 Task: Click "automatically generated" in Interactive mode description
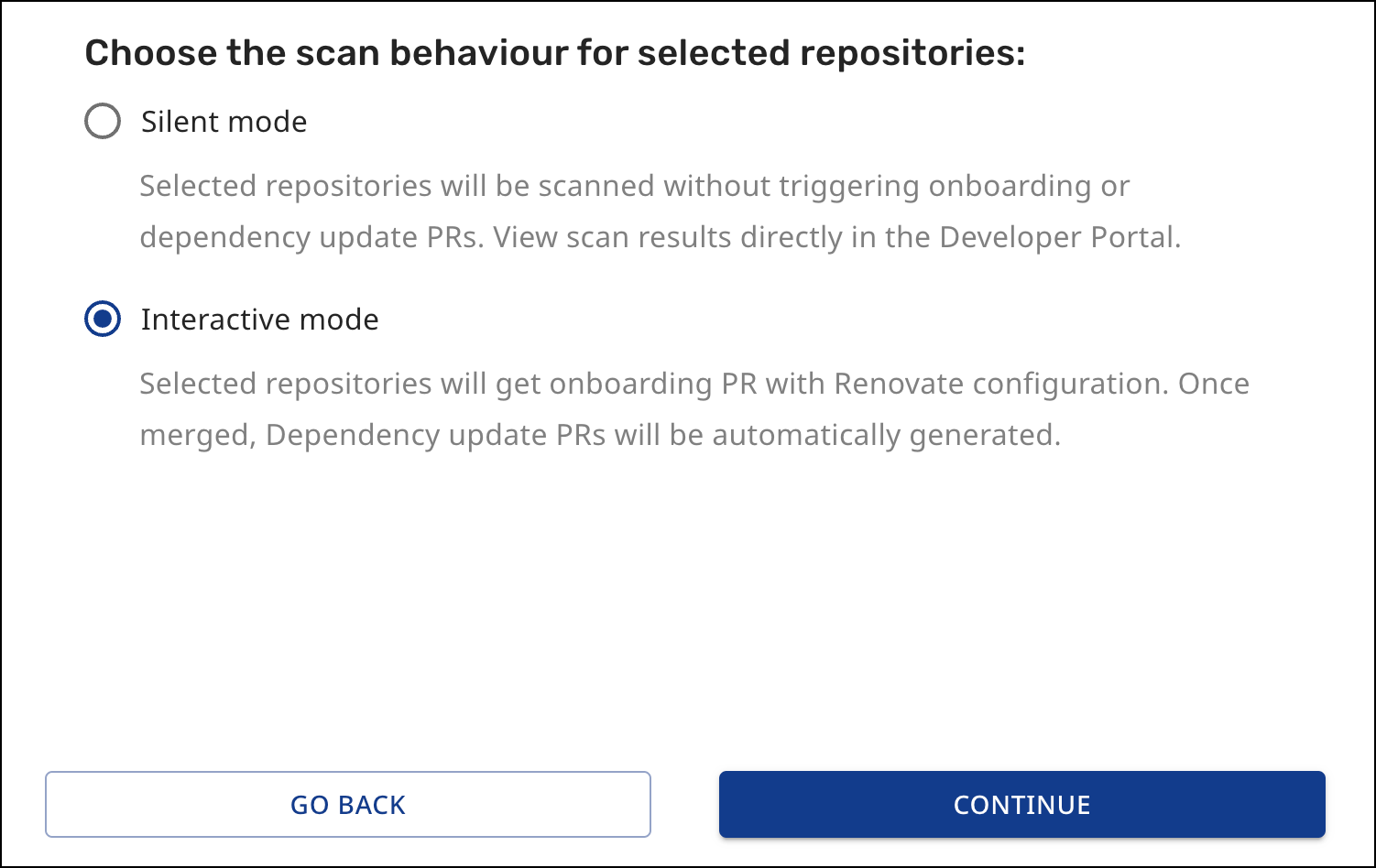coord(885,435)
